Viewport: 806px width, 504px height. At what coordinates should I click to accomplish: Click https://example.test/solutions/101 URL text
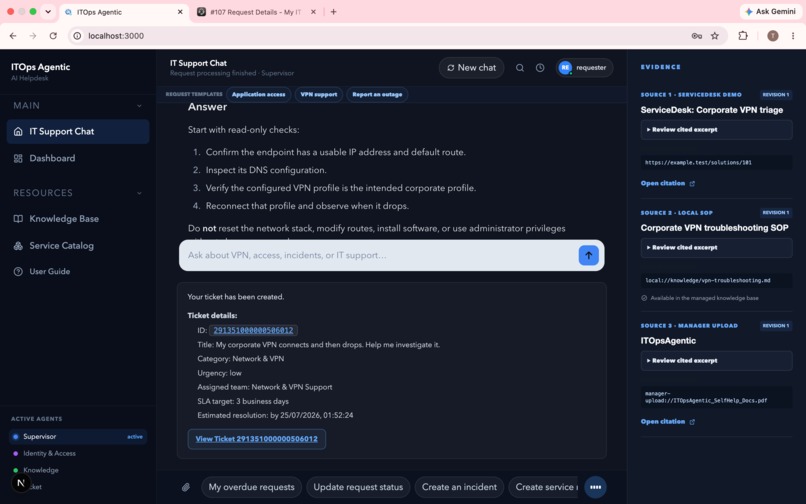(x=698, y=163)
